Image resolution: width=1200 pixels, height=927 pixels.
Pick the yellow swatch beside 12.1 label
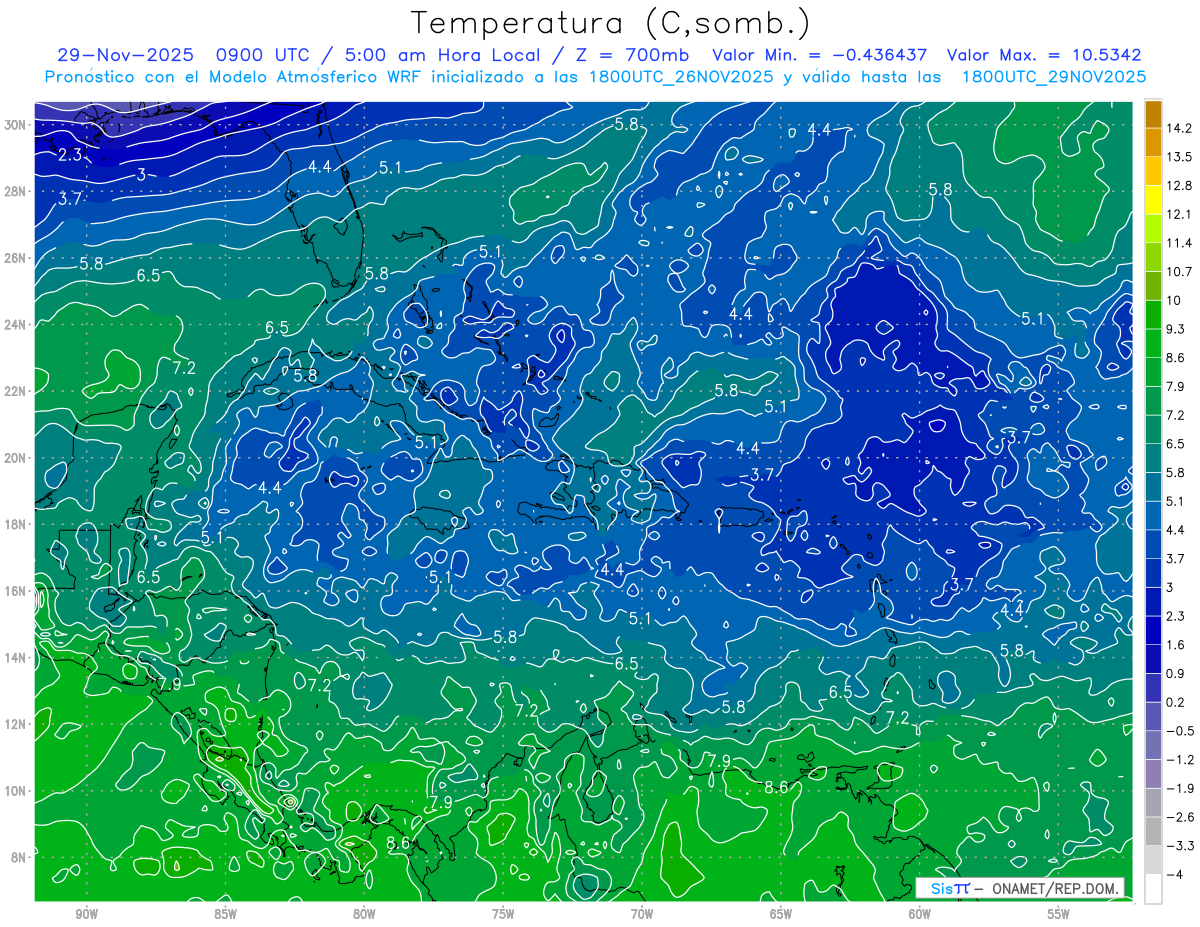[x=1153, y=200]
